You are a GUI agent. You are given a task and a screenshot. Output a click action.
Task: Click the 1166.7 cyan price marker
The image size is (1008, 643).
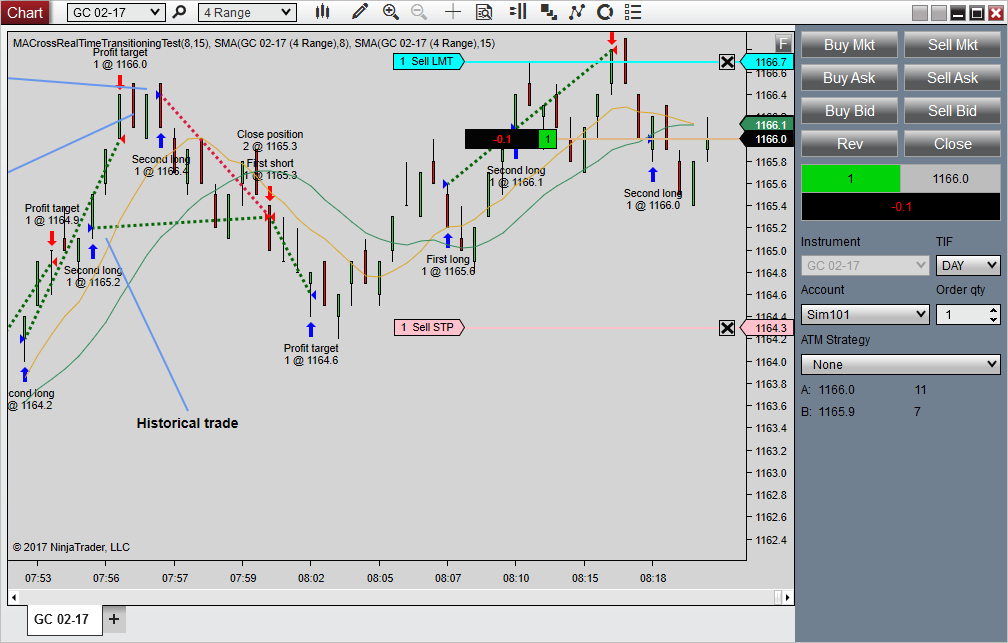[x=768, y=62]
